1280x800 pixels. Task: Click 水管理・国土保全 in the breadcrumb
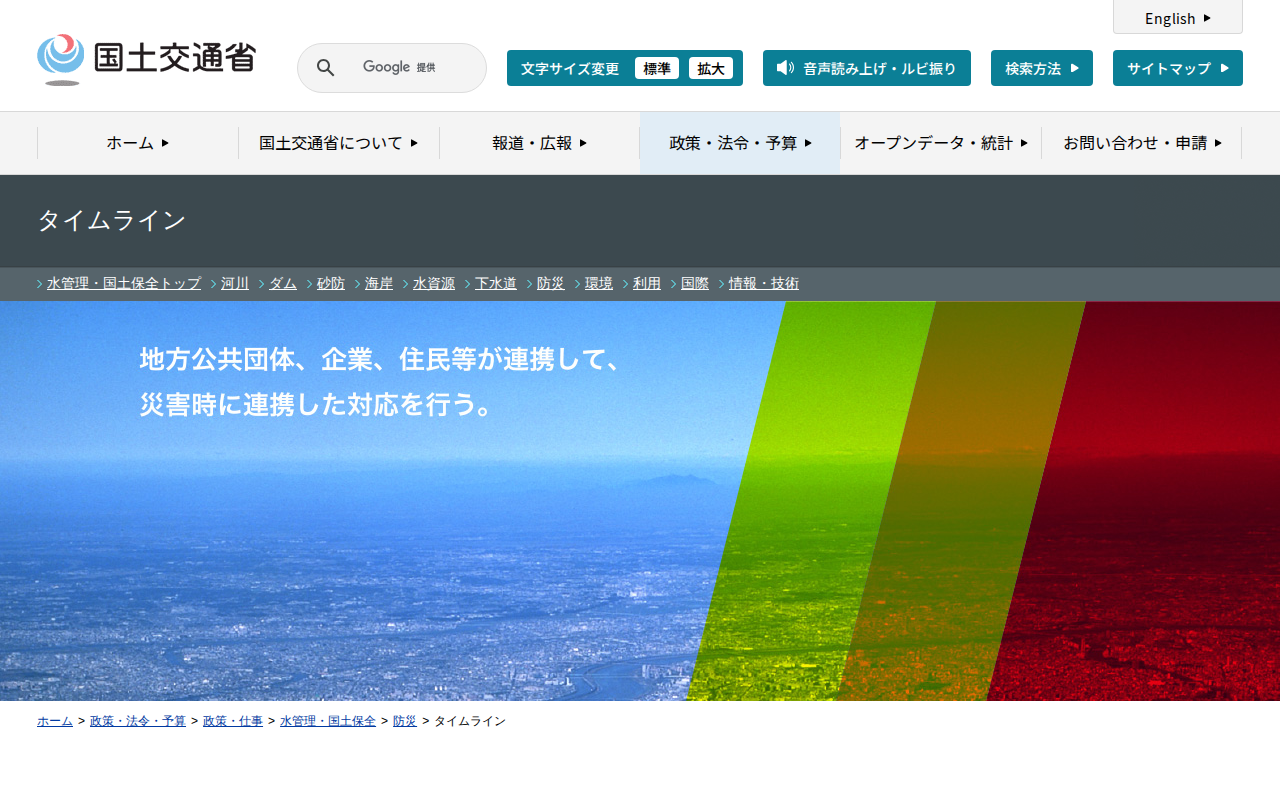click(x=328, y=721)
